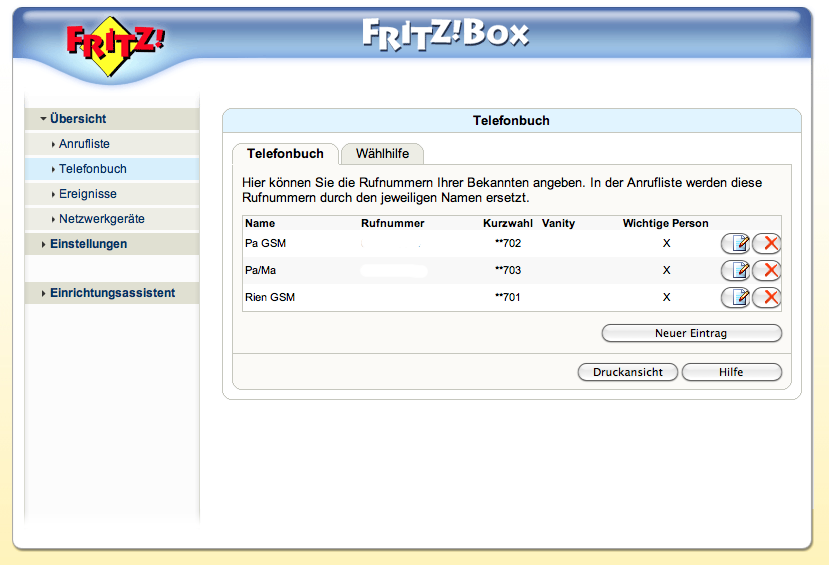This screenshot has height=565, width=829.
Task: Click the FRITZ!Box header title
Action: (x=445, y=34)
